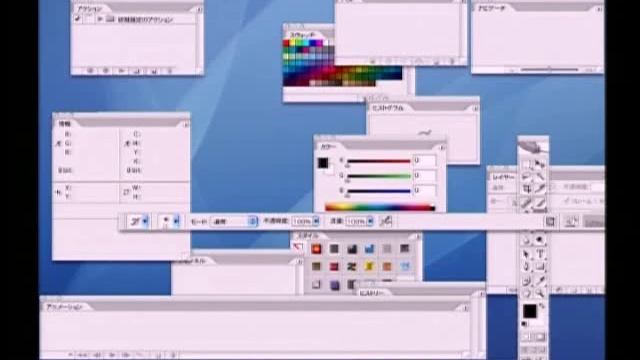The height and width of the screenshot is (360, 640).
Task: Select the Crop tool in toolbox
Action: (527, 189)
